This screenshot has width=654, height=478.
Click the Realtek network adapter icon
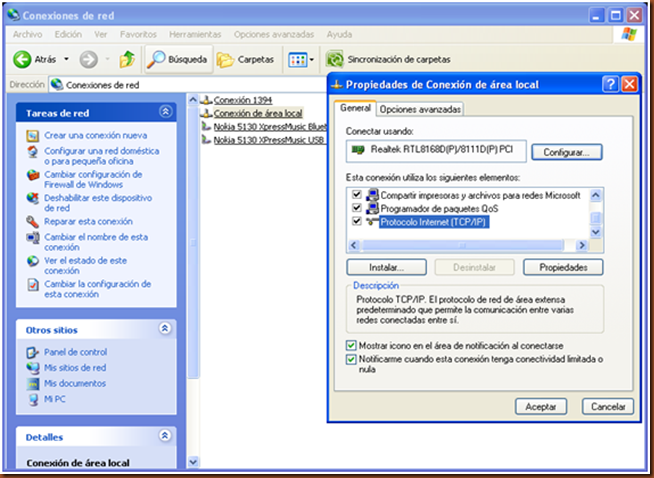pos(358,149)
